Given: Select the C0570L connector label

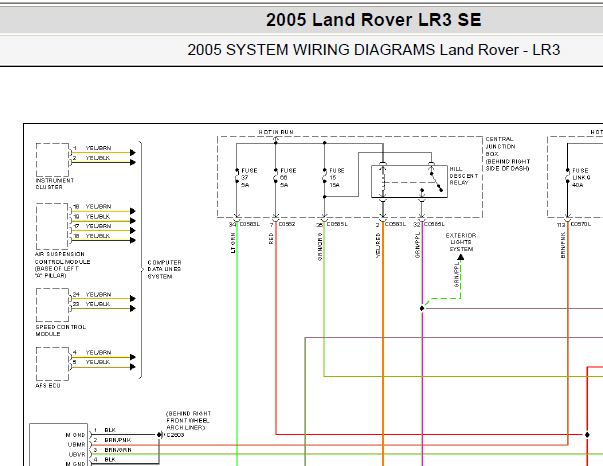Looking at the screenshot, I should (581, 224).
